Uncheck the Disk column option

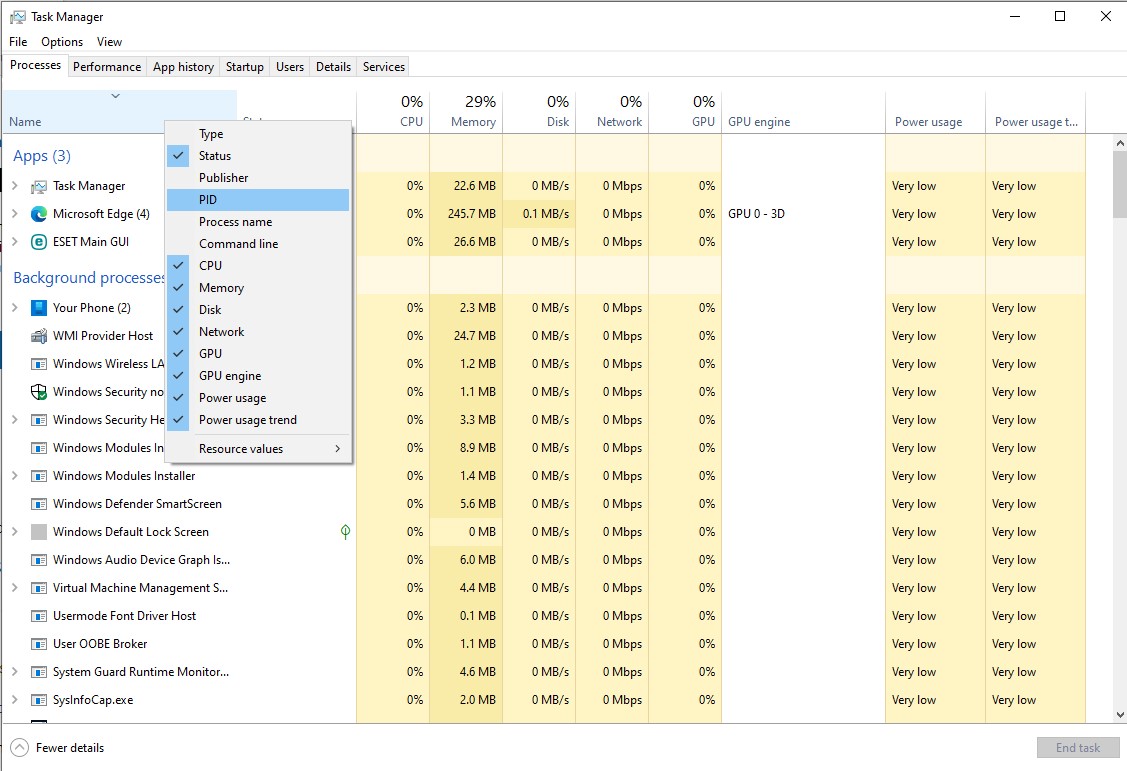257,310
